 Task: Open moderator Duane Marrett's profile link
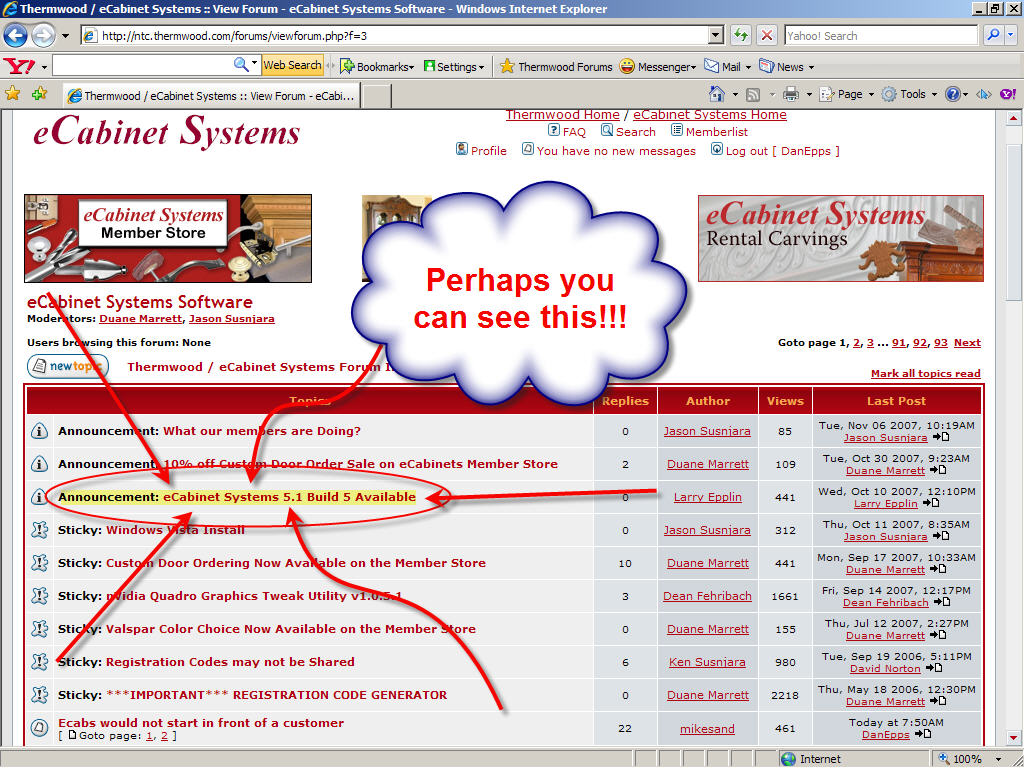pos(140,319)
